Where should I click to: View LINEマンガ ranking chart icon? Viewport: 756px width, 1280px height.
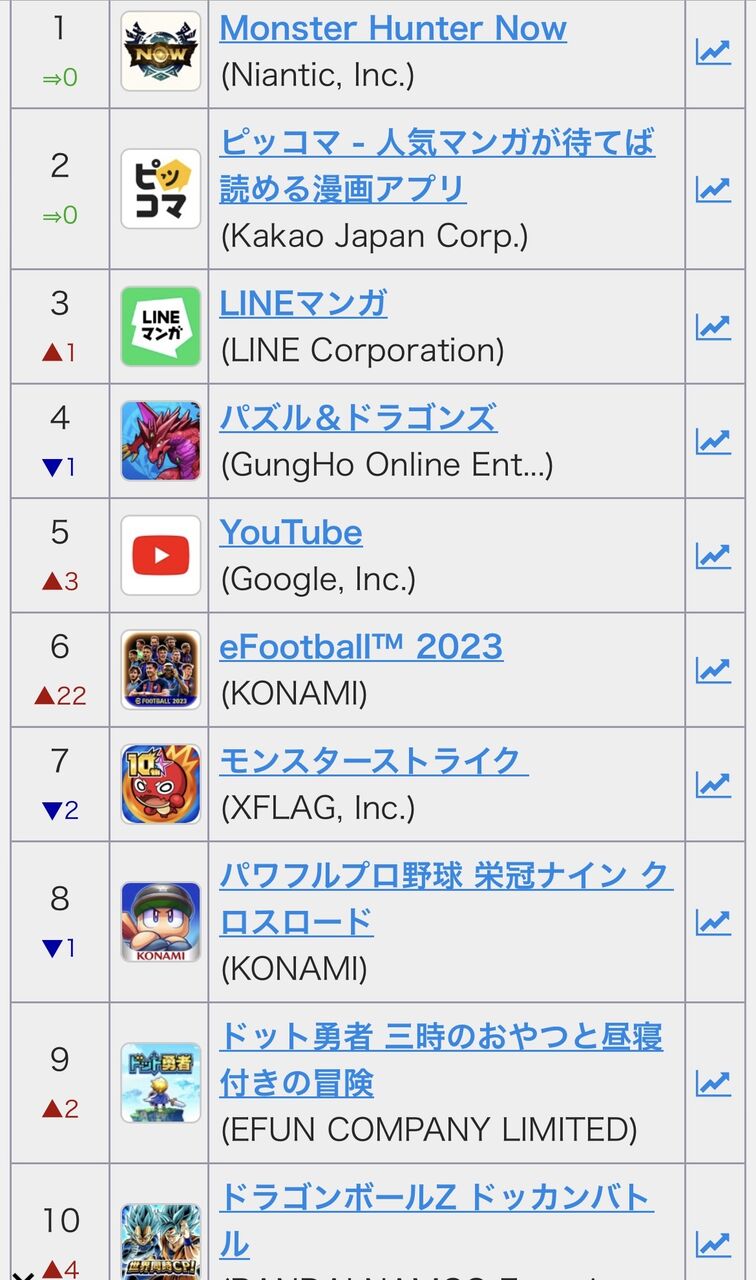point(713,326)
